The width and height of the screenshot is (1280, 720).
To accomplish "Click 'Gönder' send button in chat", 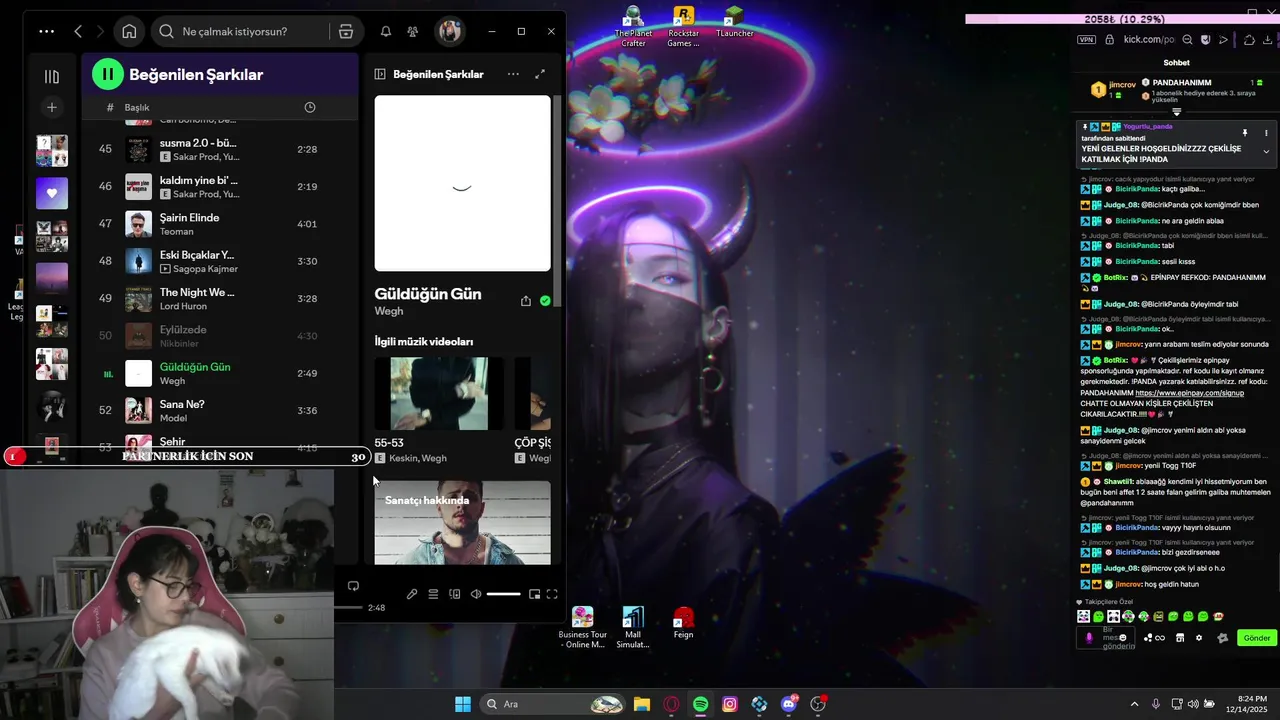I will click(x=1257, y=638).
